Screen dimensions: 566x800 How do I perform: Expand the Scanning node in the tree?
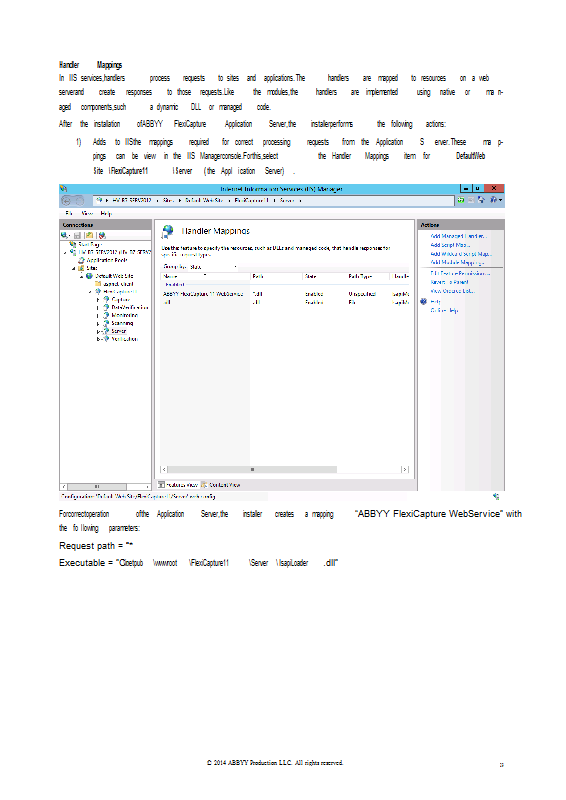[98, 323]
